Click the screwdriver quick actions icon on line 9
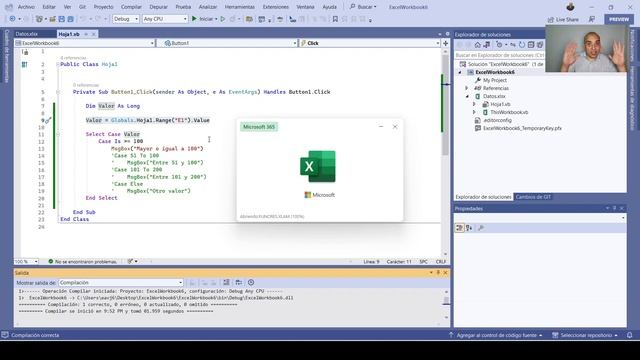The image size is (640, 360). 48,120
